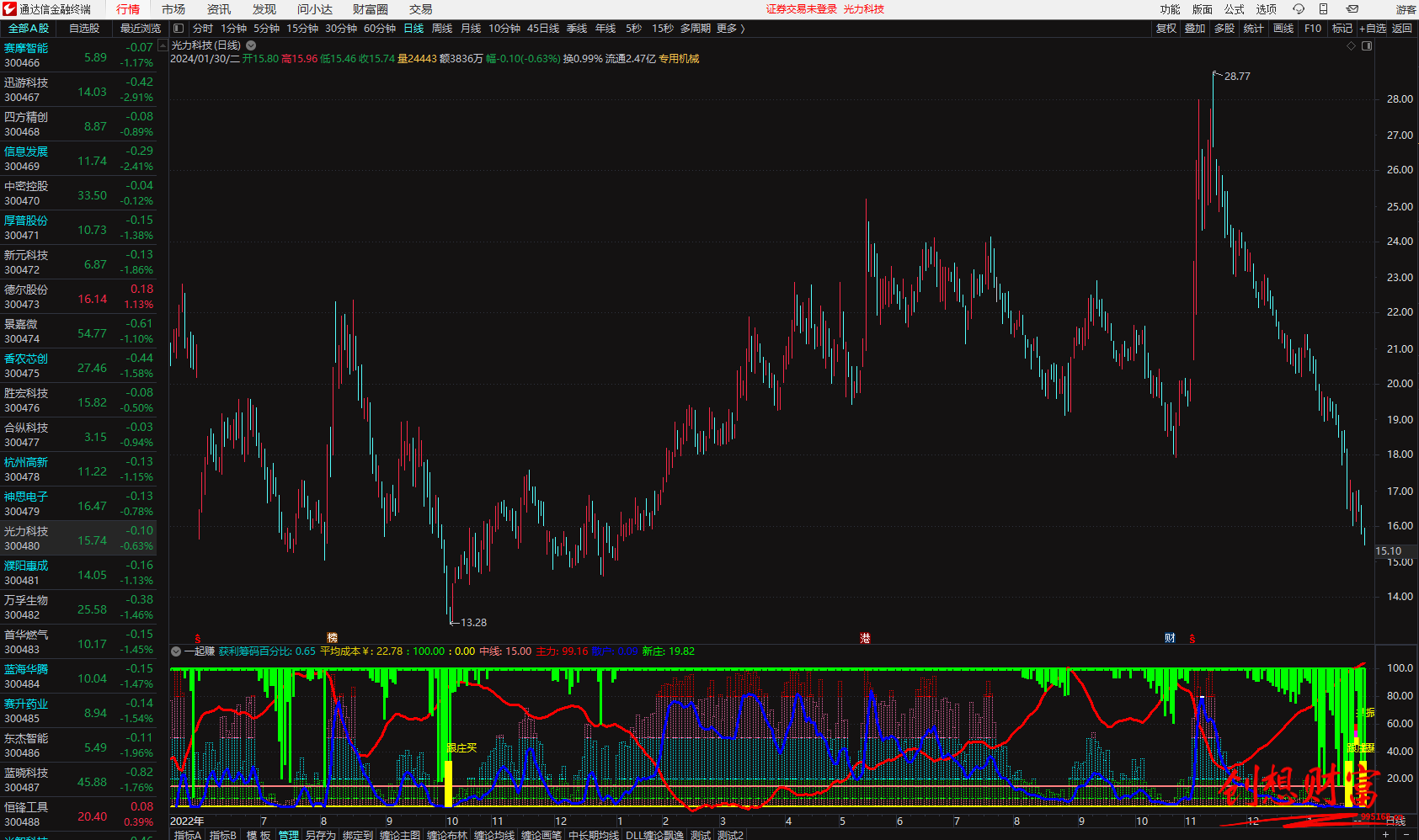Image resolution: width=1419 pixels, height=840 pixels.
Task: Open the mail message icon
Action: pos(1352,9)
